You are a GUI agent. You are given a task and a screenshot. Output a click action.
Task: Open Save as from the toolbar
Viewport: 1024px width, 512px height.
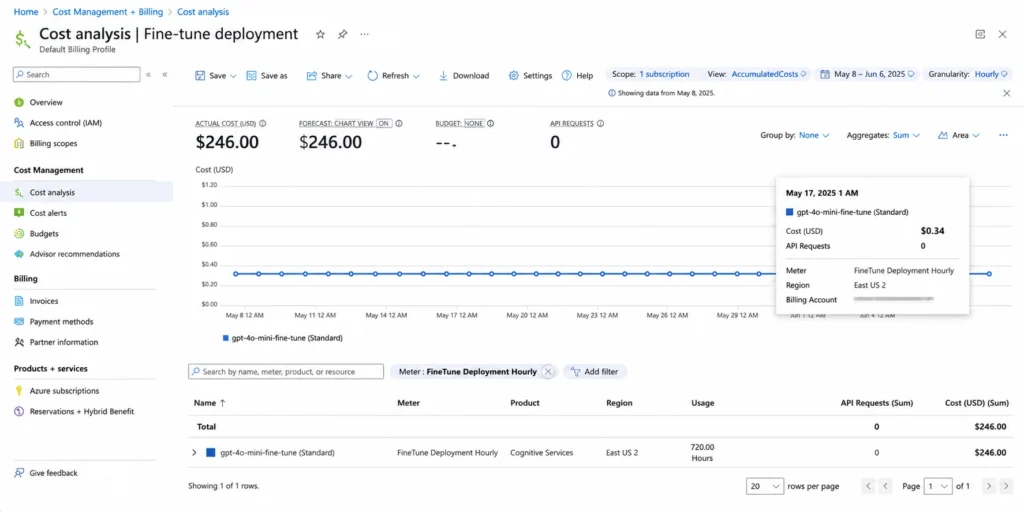266,76
